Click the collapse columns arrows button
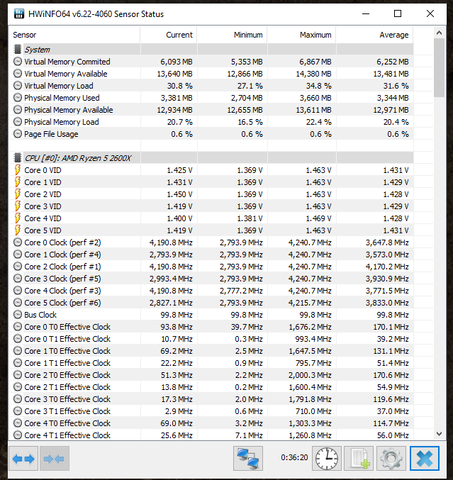The height and width of the screenshot is (480, 453). click(55, 459)
